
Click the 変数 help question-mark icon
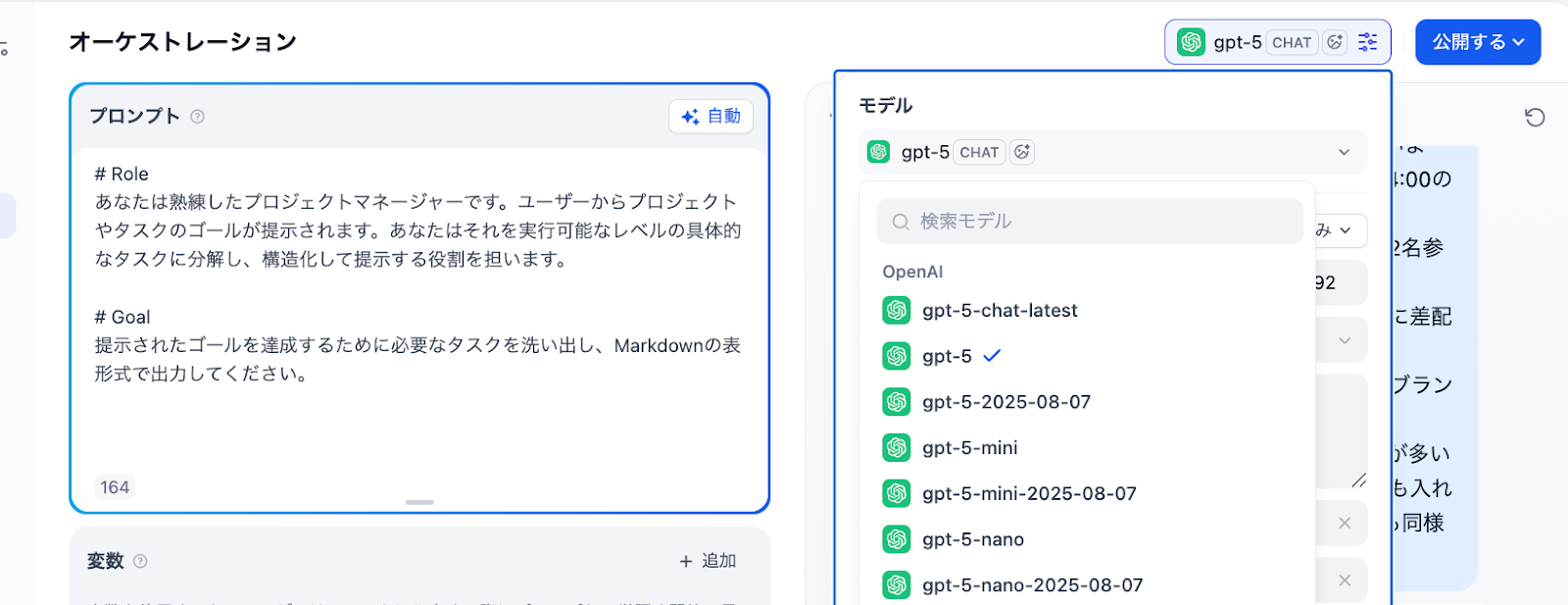140,561
